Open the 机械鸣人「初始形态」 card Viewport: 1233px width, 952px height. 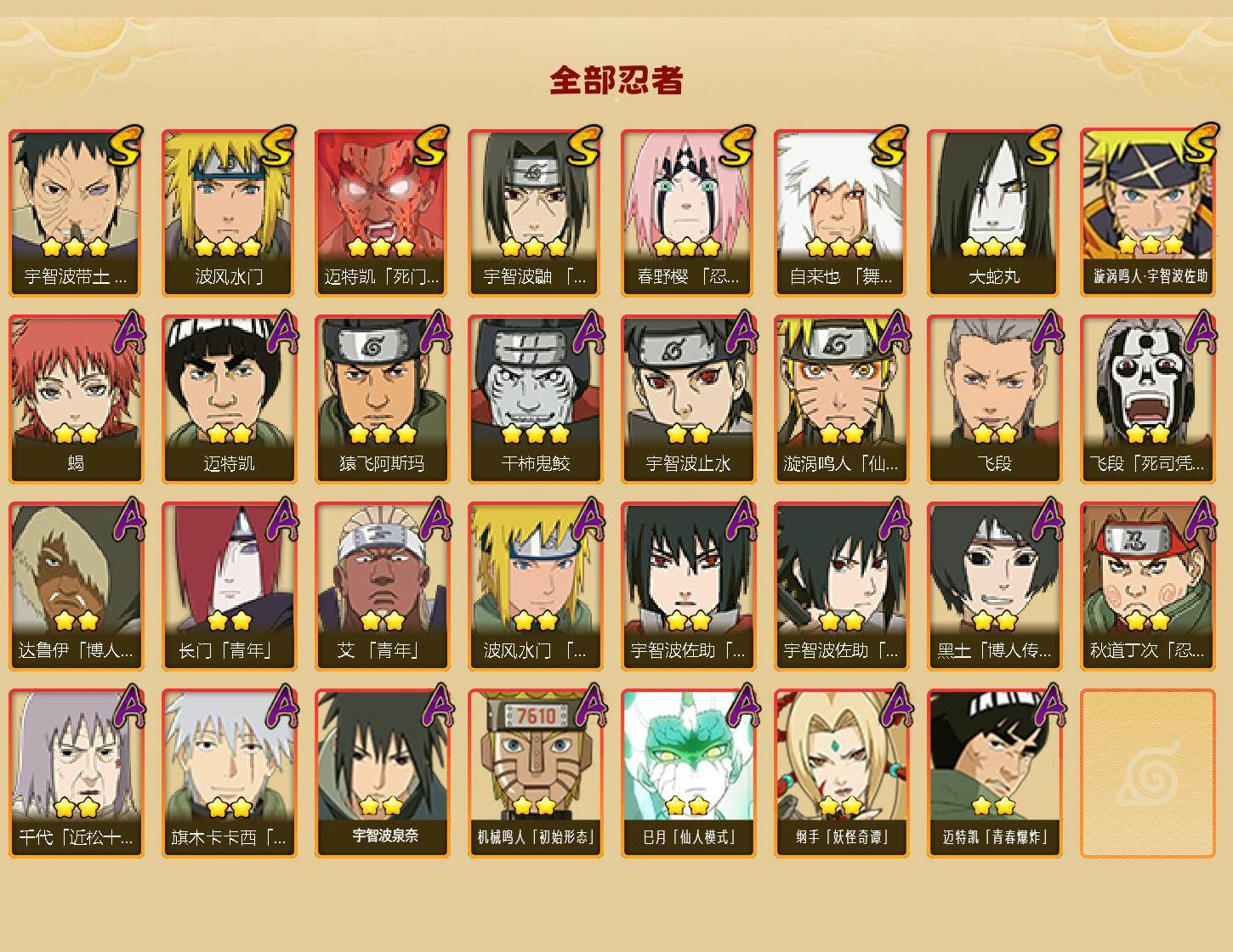pos(535,773)
